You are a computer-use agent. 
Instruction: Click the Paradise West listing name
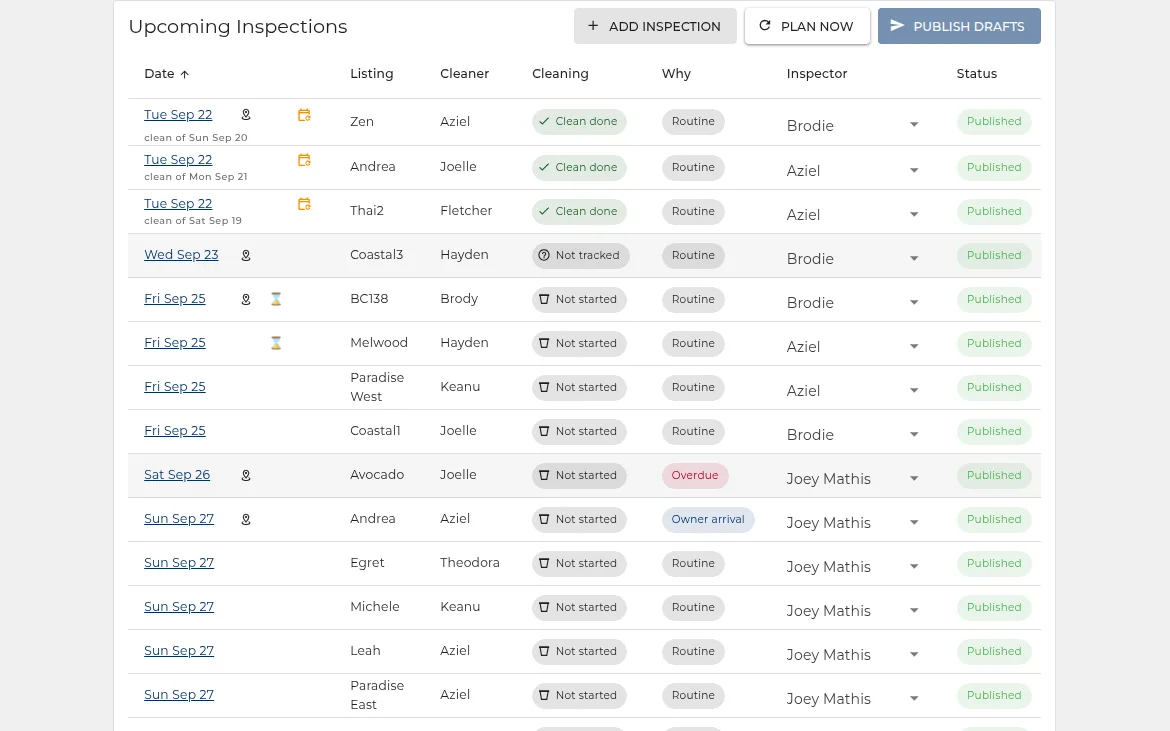377,387
